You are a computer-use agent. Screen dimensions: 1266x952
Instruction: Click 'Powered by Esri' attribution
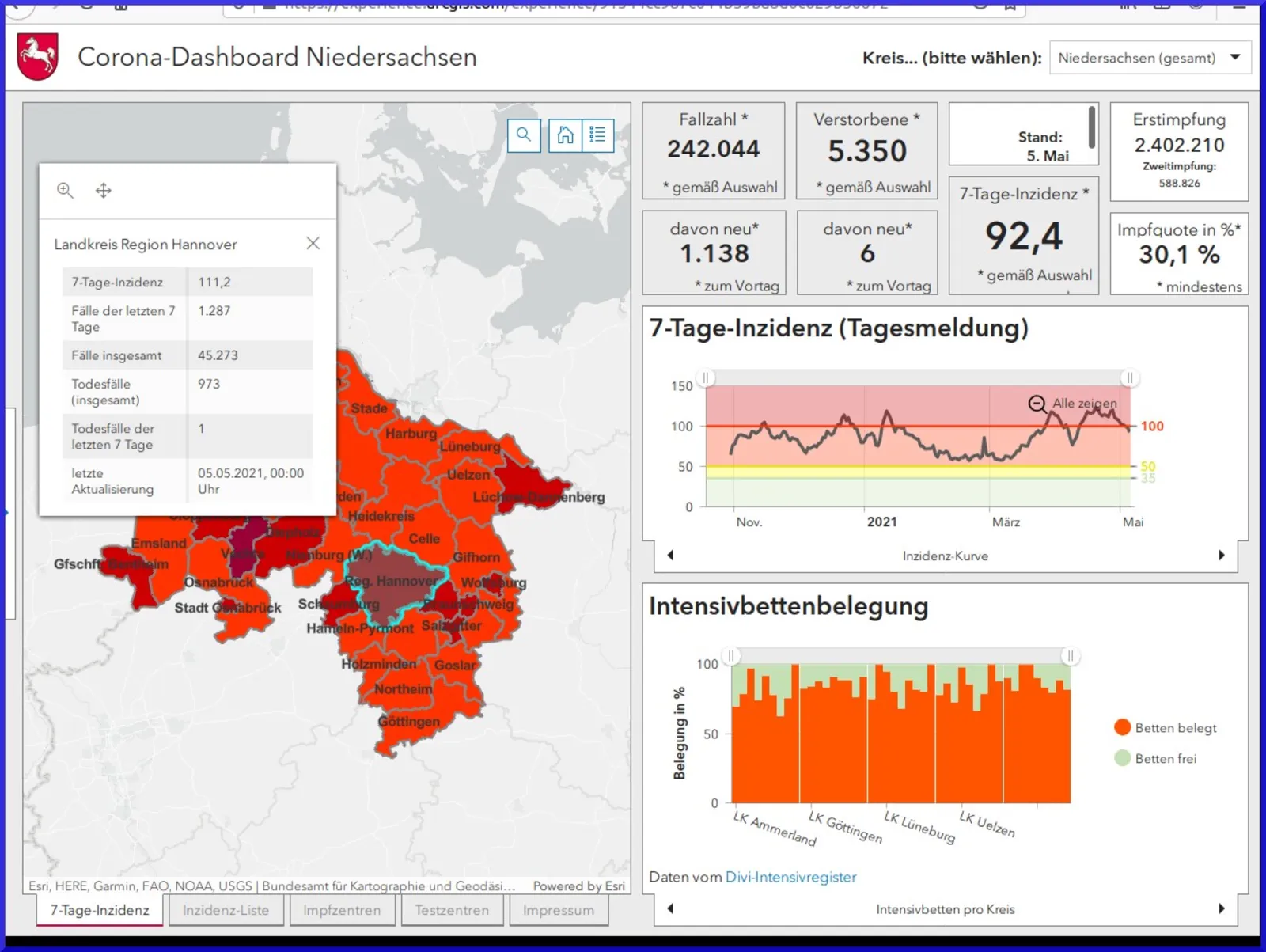(x=578, y=886)
